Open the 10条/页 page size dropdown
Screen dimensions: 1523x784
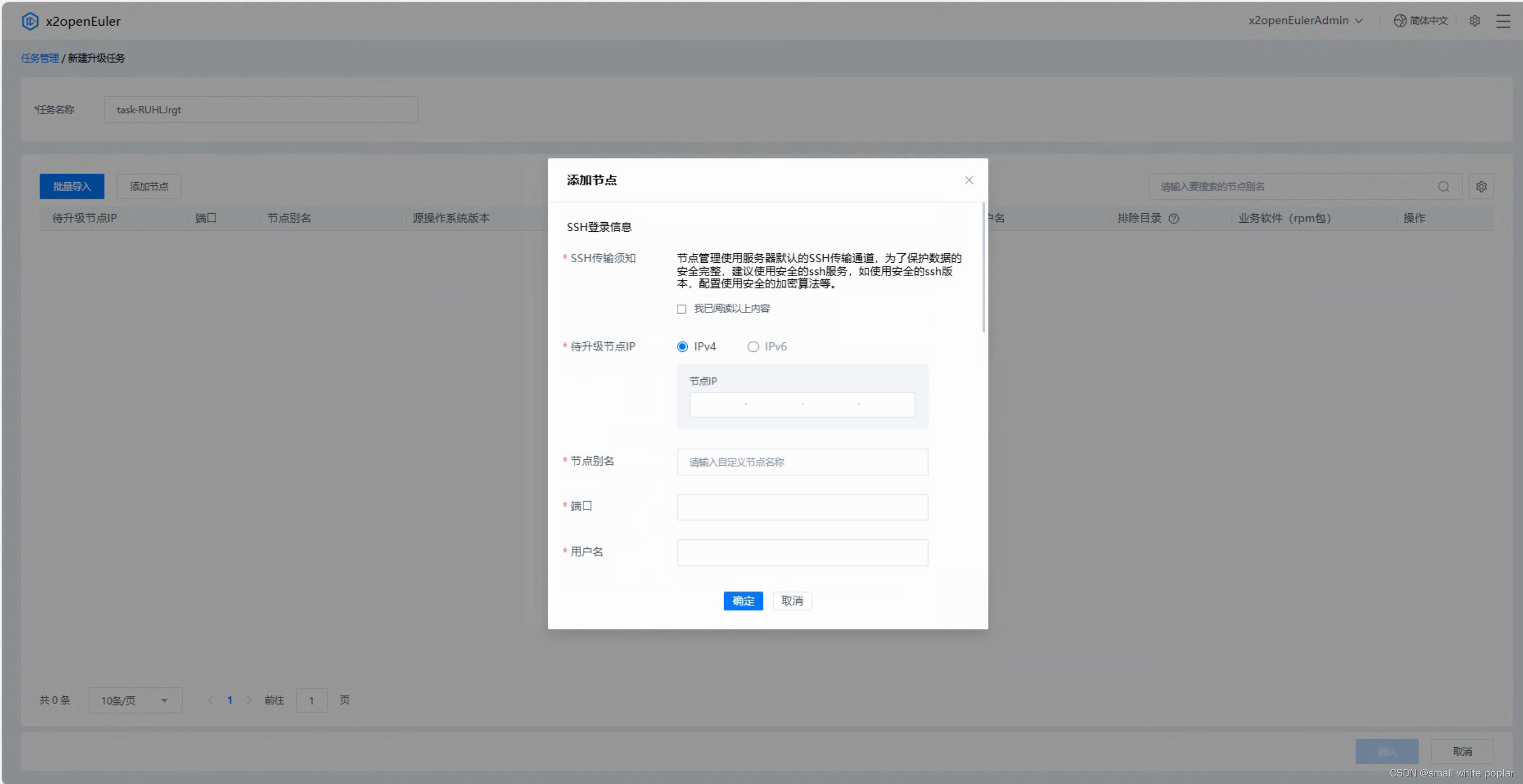(135, 700)
